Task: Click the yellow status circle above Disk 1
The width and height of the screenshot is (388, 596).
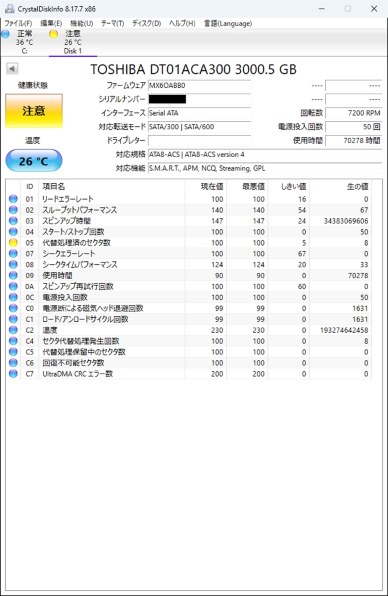Action: [x=54, y=34]
